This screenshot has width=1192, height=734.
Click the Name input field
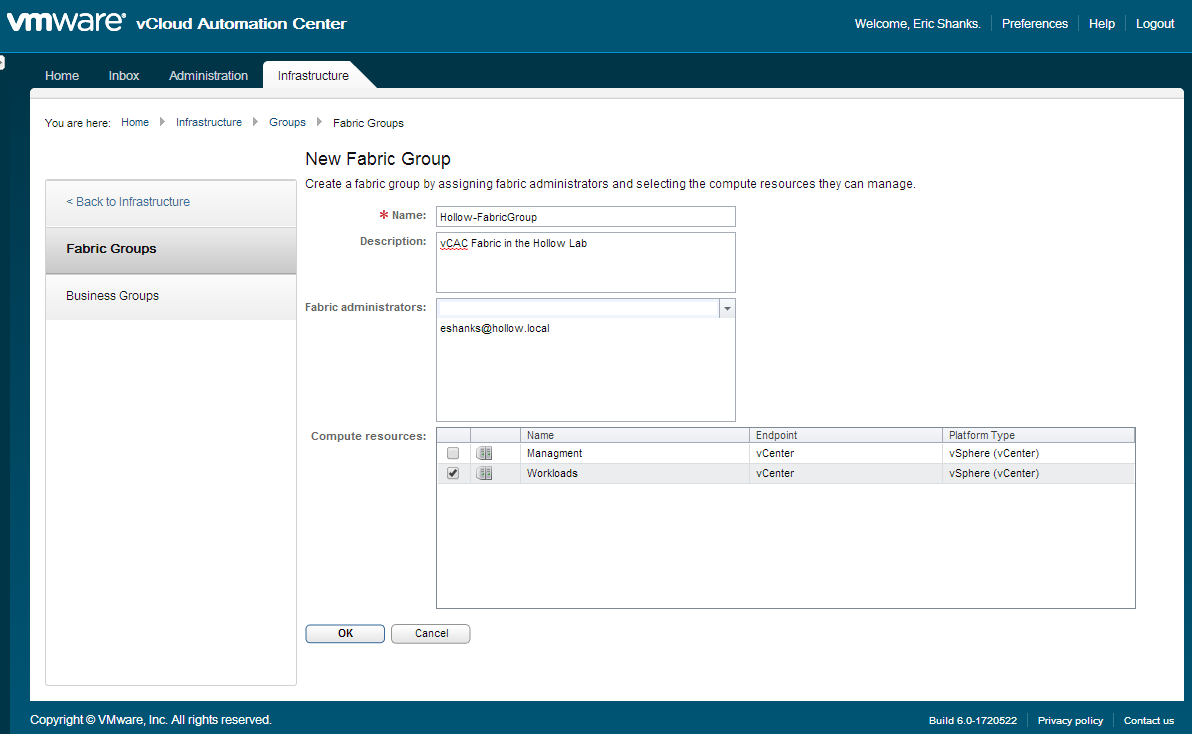point(585,217)
